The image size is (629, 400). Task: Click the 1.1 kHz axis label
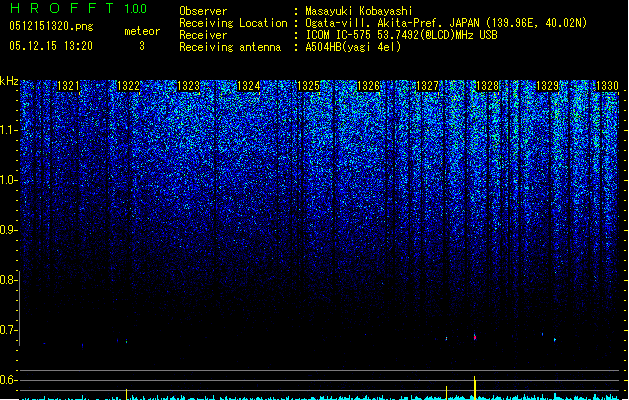tap(8, 130)
